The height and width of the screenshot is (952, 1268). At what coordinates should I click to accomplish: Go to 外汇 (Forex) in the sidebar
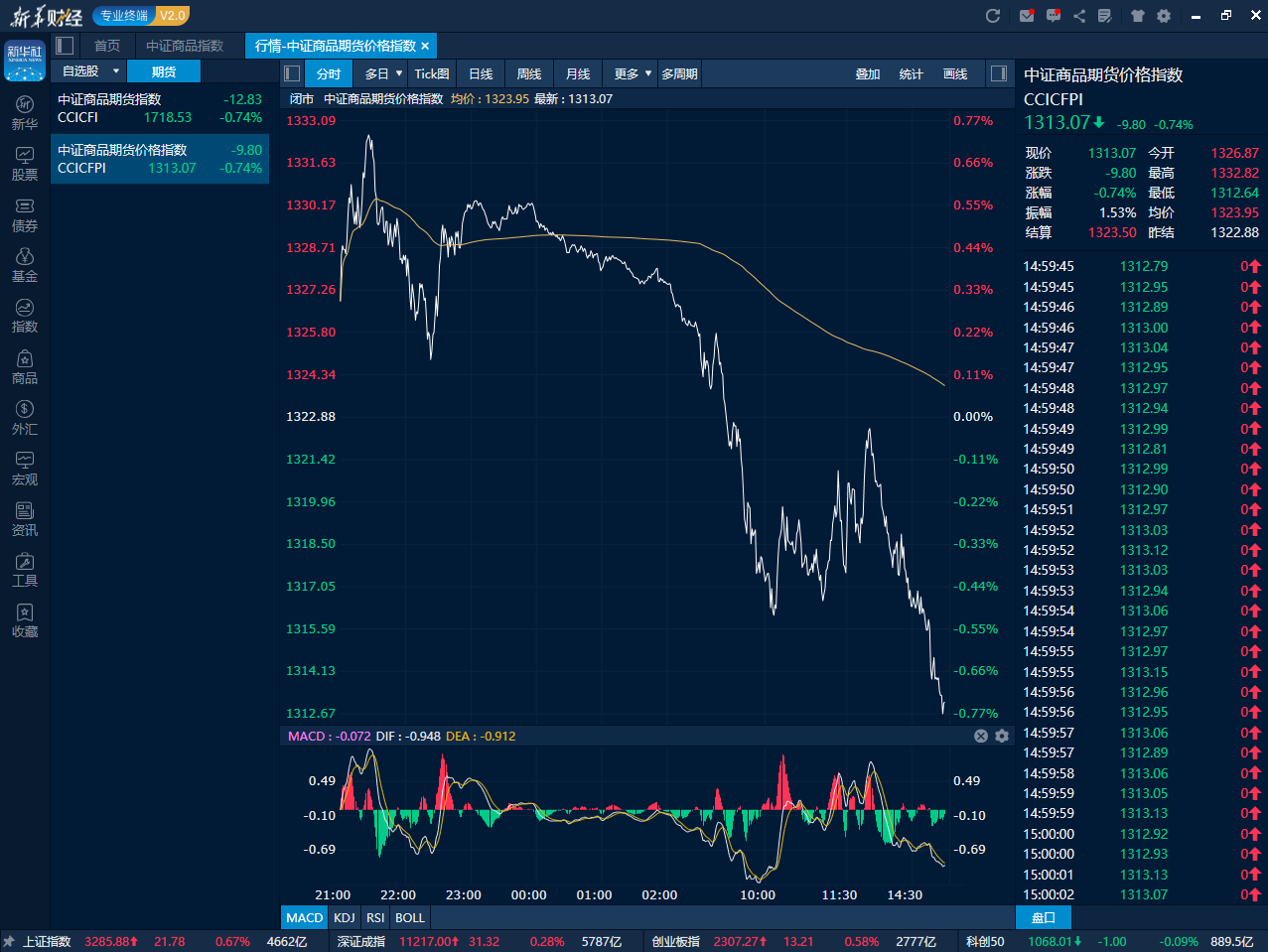coord(25,417)
